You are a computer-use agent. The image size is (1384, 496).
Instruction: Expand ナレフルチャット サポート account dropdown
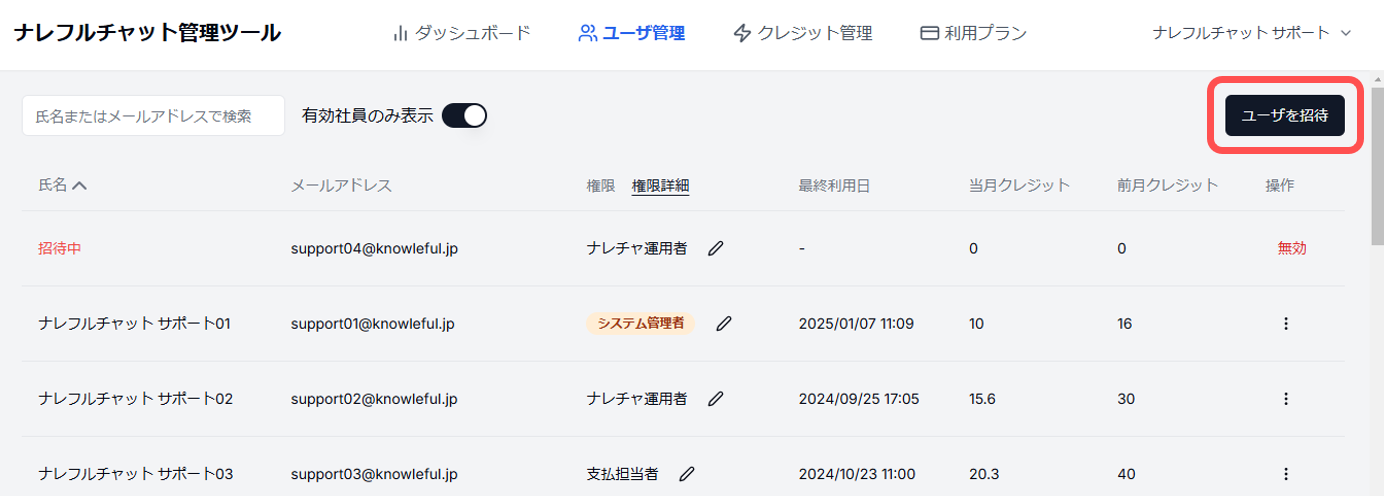coord(1251,33)
